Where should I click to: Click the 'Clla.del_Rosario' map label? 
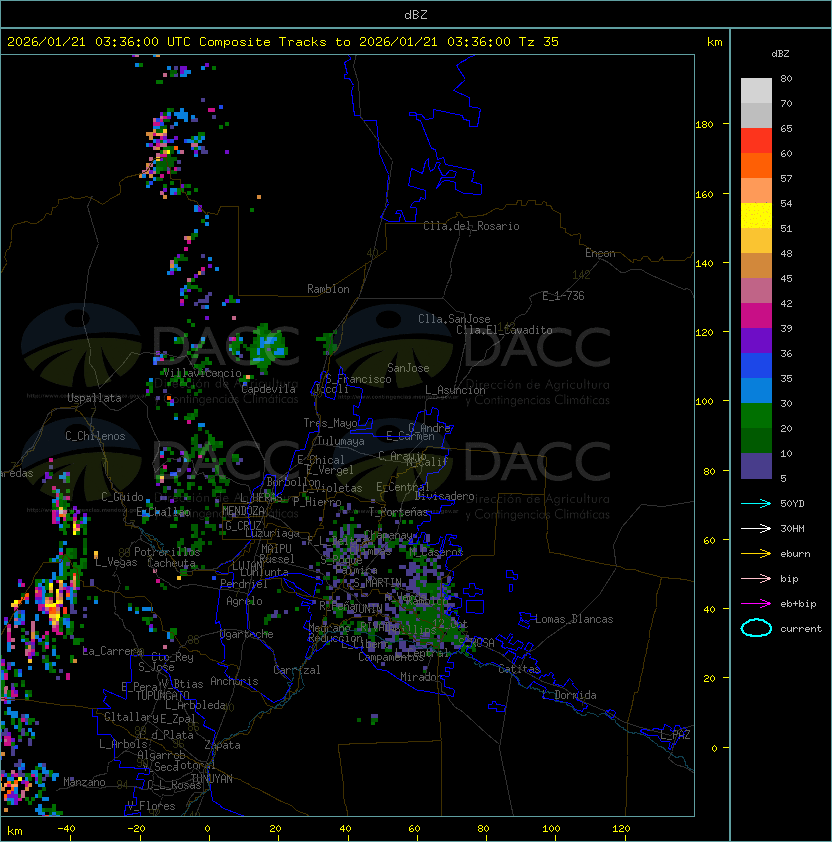[471, 226]
